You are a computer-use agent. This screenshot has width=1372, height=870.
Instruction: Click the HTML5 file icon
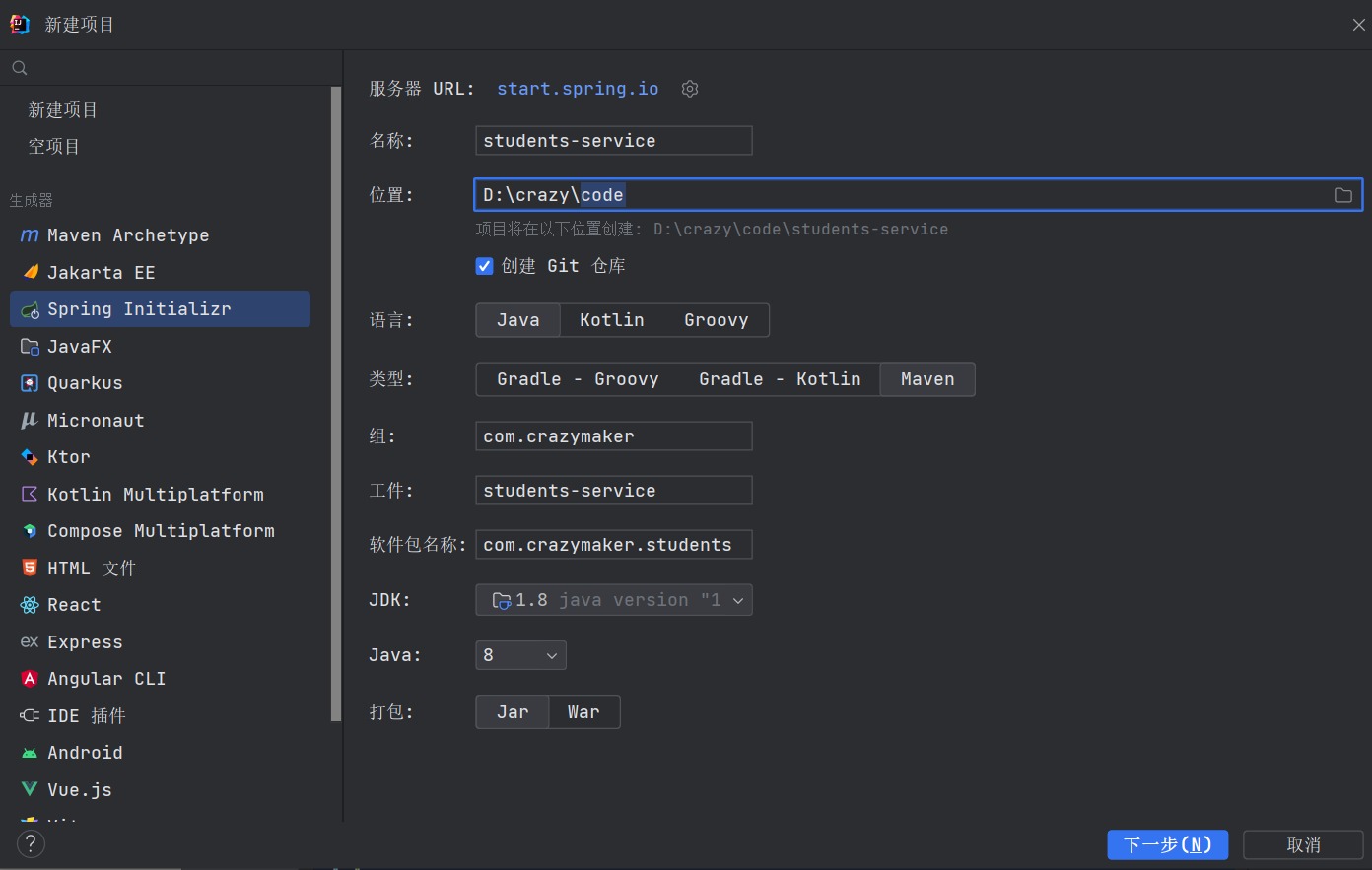(x=30, y=568)
